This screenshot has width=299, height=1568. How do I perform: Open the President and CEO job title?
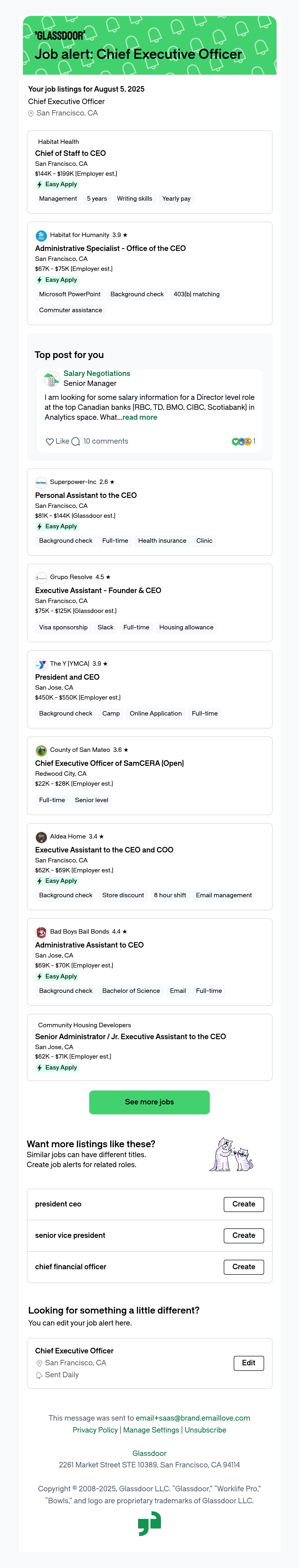67,677
